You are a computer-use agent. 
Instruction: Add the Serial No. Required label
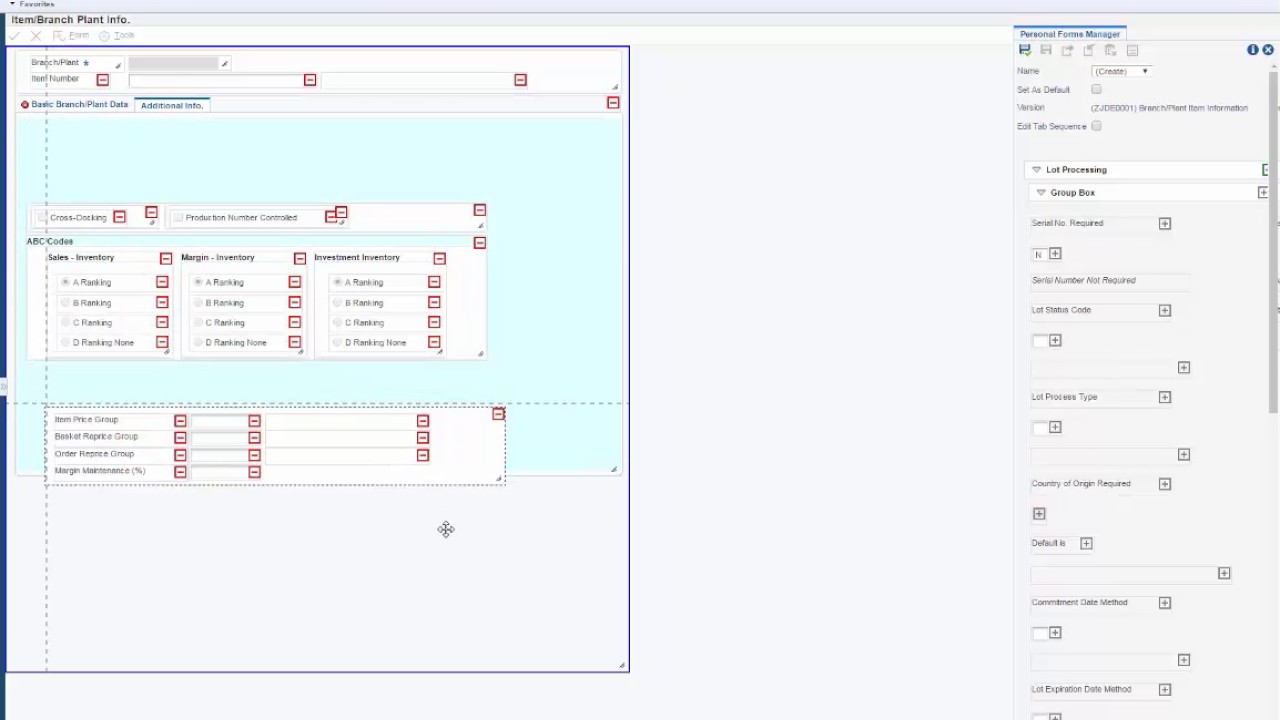(1165, 224)
